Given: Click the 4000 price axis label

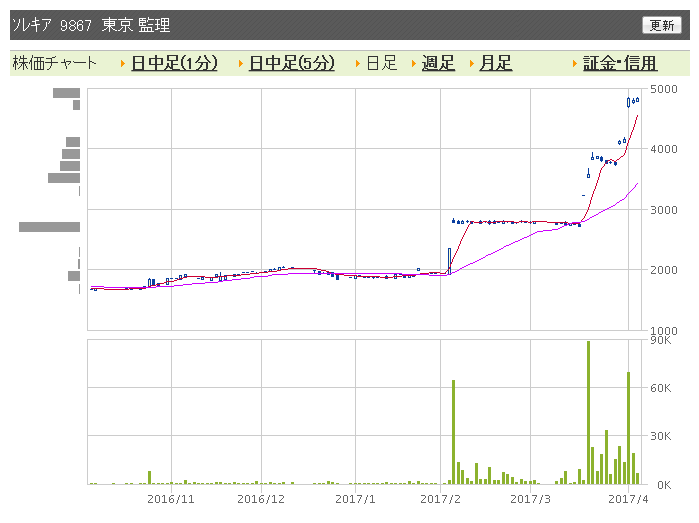Looking at the screenshot, I should pyautogui.click(x=664, y=149).
